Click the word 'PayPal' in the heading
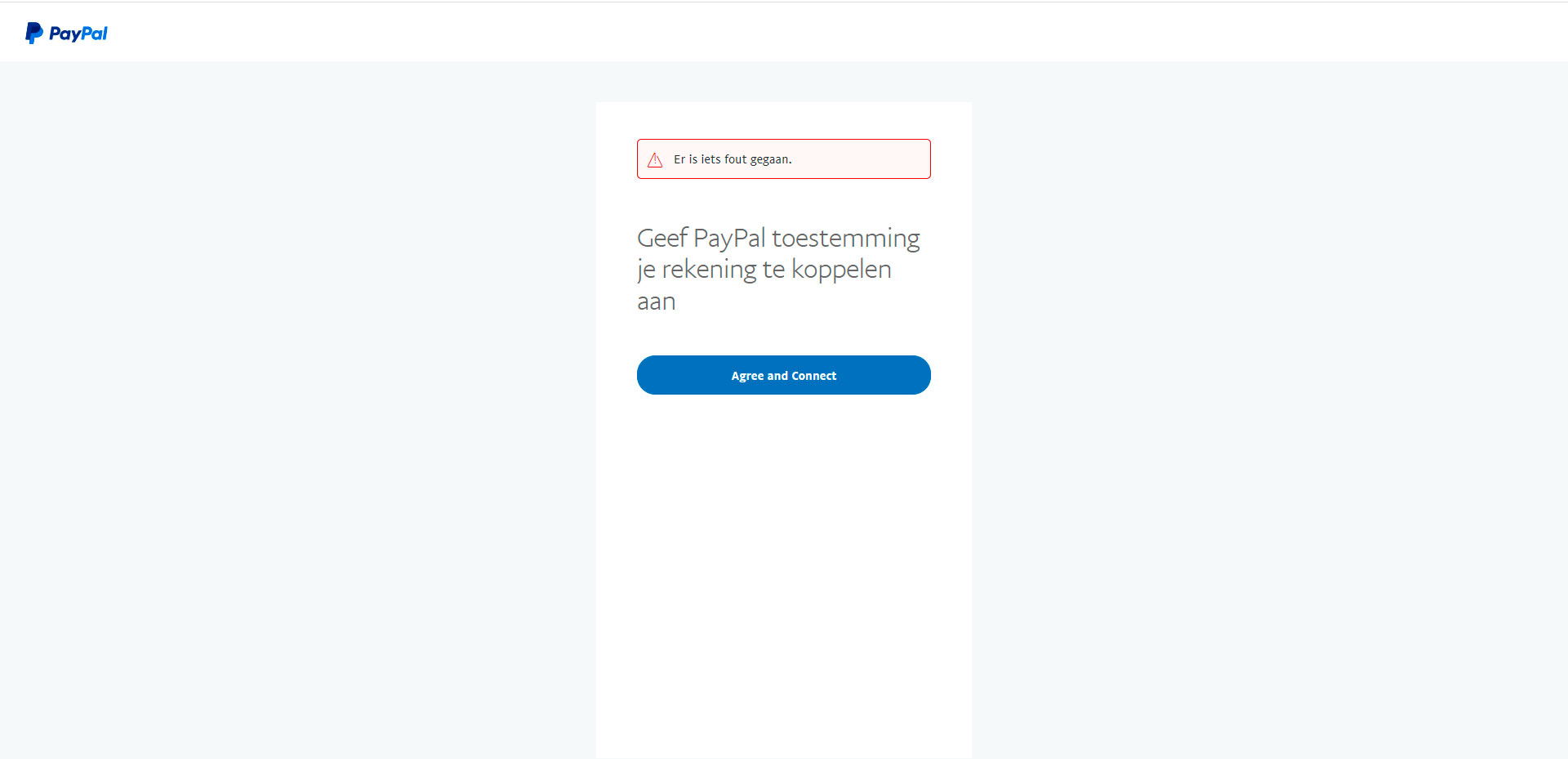The height and width of the screenshot is (759, 1568). [x=729, y=238]
